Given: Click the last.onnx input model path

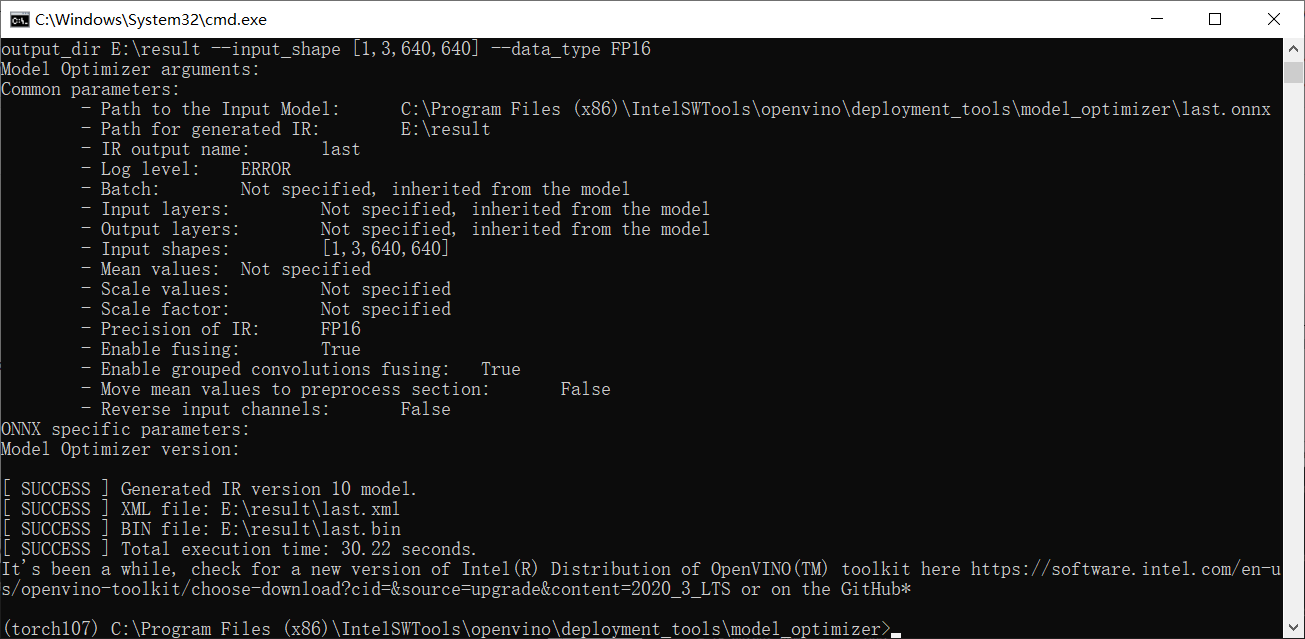Looking at the screenshot, I should click(835, 109).
